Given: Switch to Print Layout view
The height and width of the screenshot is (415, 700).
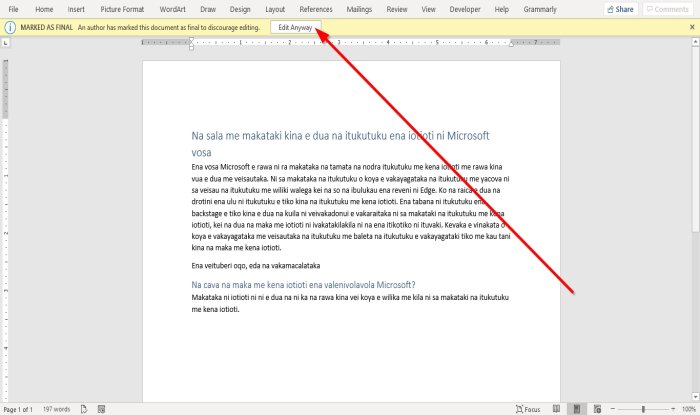Looking at the screenshot, I should click(x=577, y=409).
